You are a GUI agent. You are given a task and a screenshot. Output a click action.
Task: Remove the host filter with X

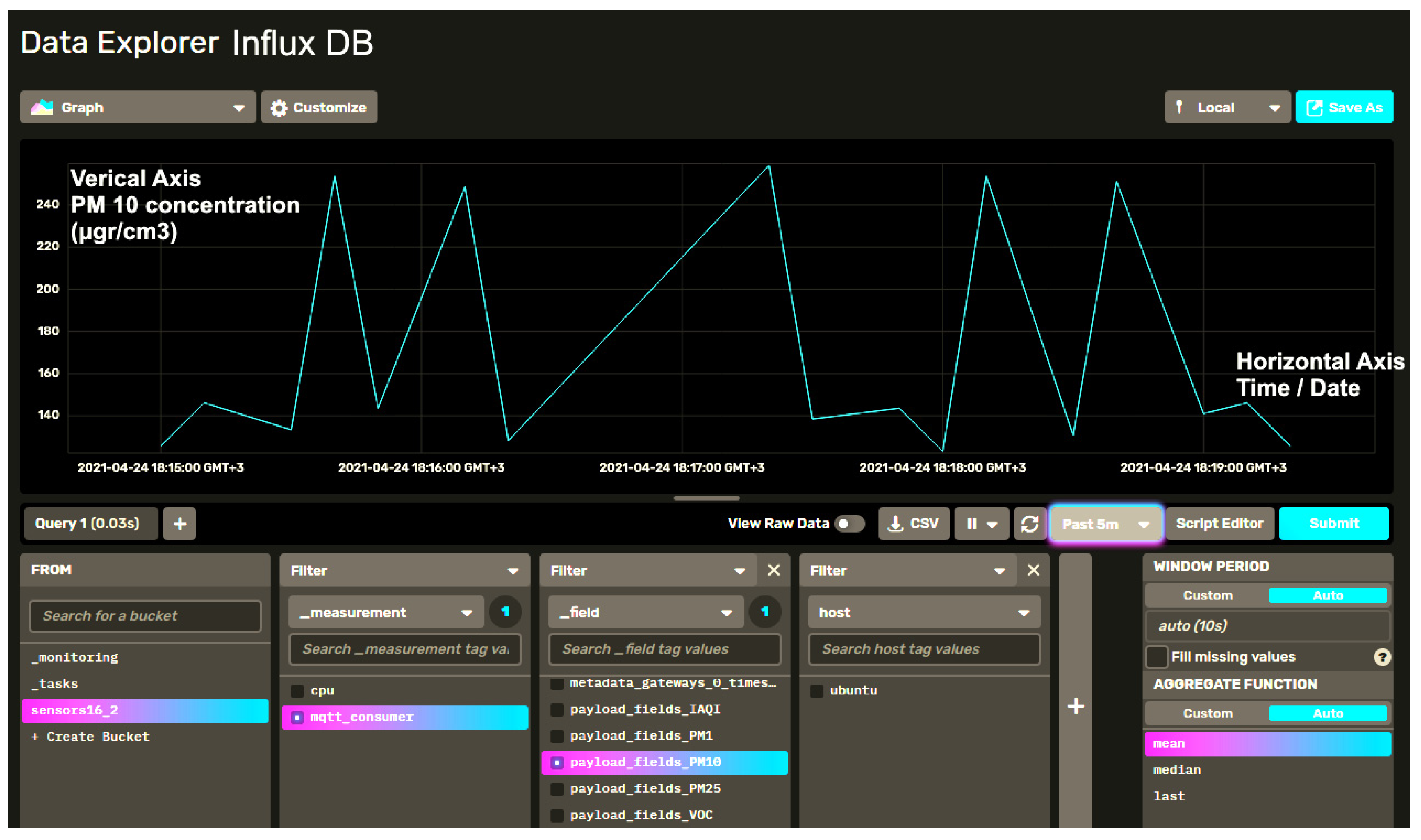1033,570
